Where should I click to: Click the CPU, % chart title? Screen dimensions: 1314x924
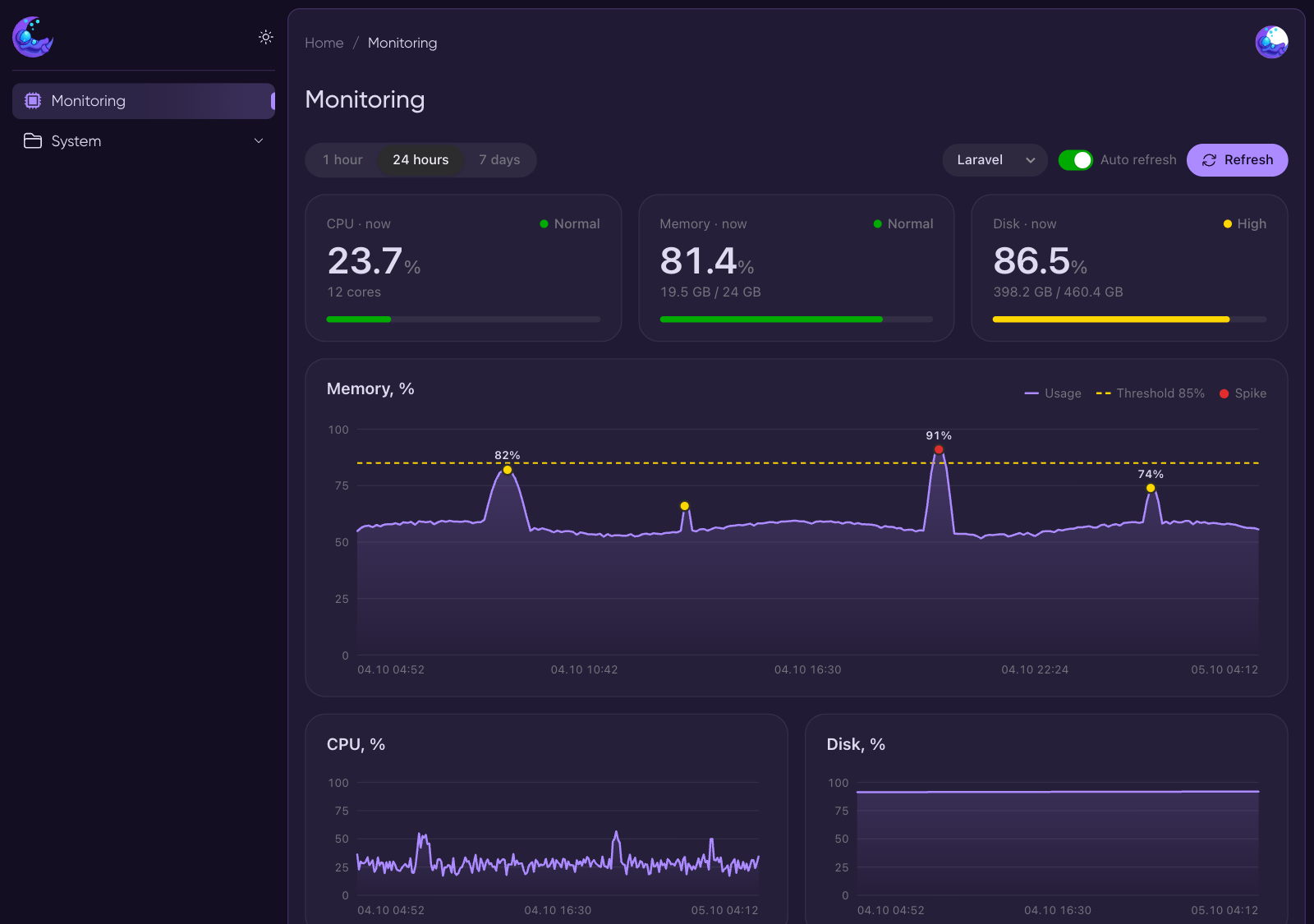(x=356, y=745)
